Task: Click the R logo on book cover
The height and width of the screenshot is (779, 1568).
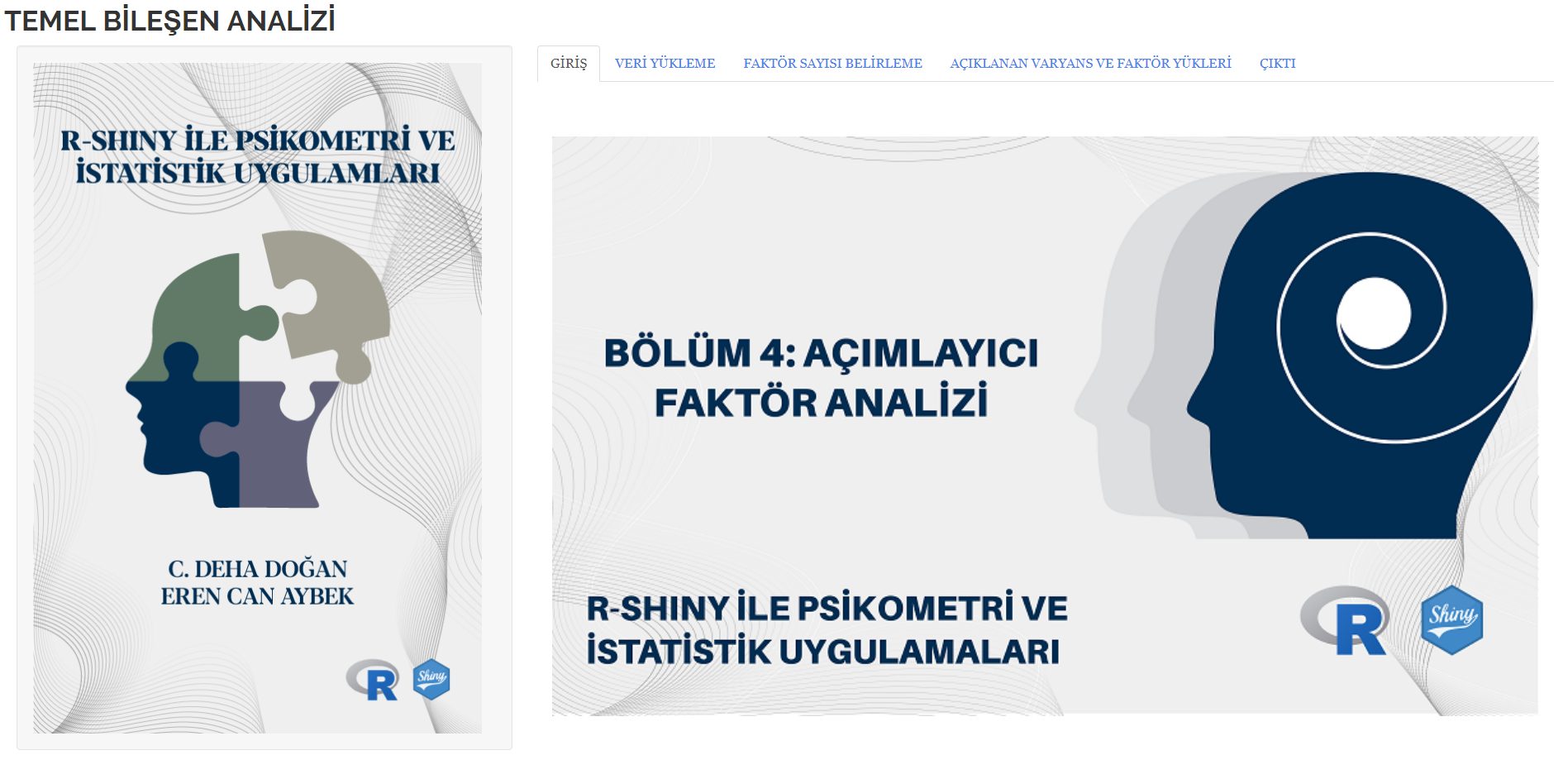Action: (x=374, y=680)
